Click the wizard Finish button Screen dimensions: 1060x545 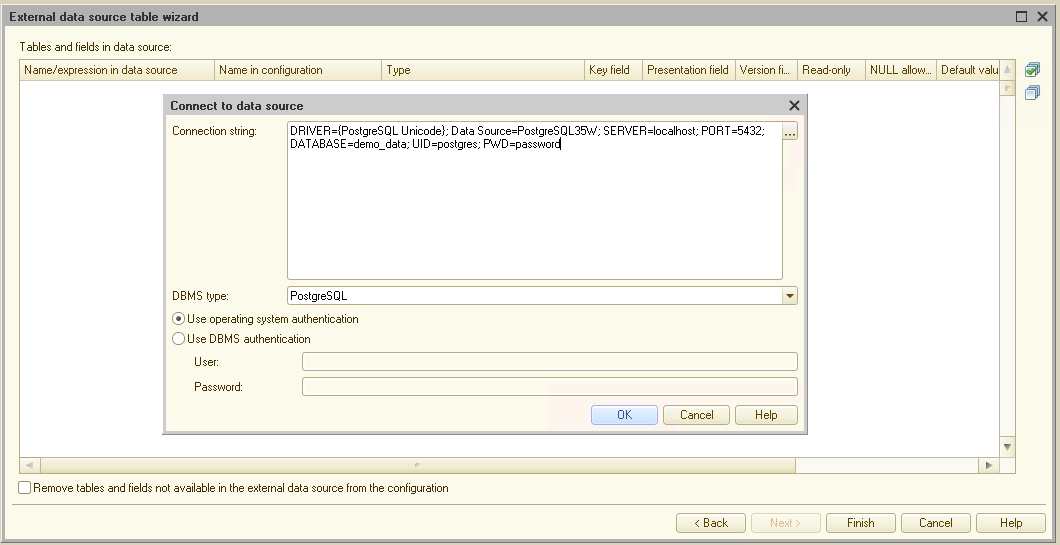[x=860, y=523]
